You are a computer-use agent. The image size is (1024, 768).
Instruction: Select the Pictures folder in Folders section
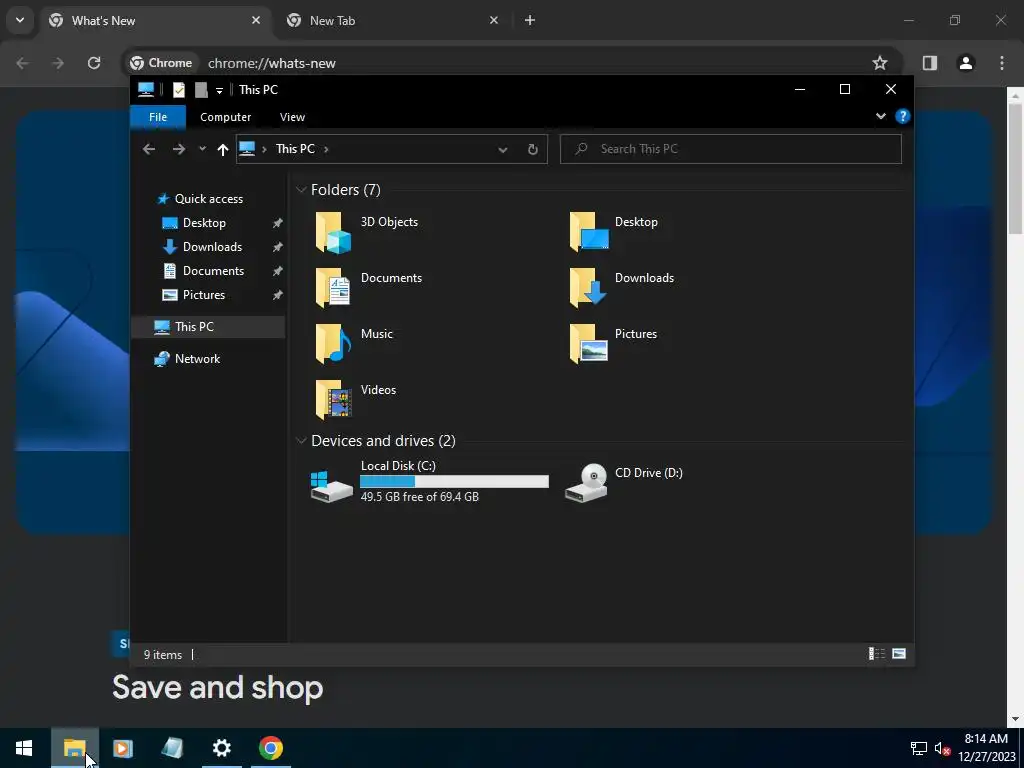(613, 344)
